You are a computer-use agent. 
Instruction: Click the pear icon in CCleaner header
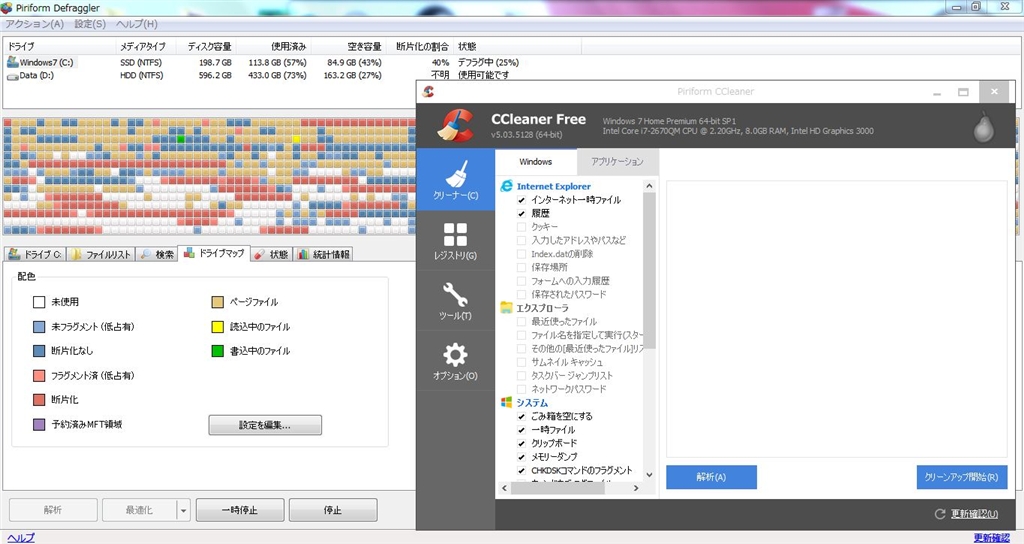984,126
